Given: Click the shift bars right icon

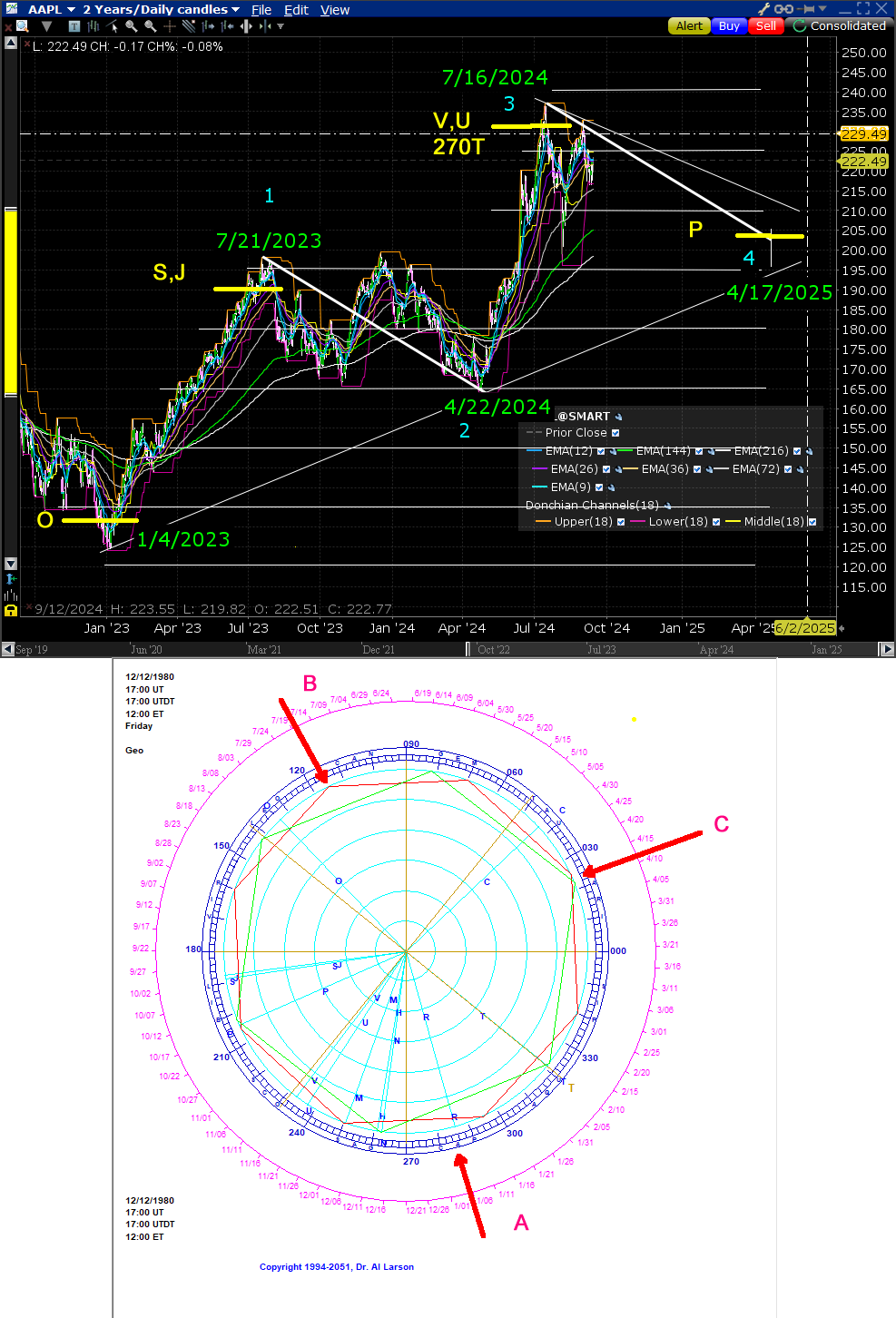Looking at the screenshot, I should 208,26.
